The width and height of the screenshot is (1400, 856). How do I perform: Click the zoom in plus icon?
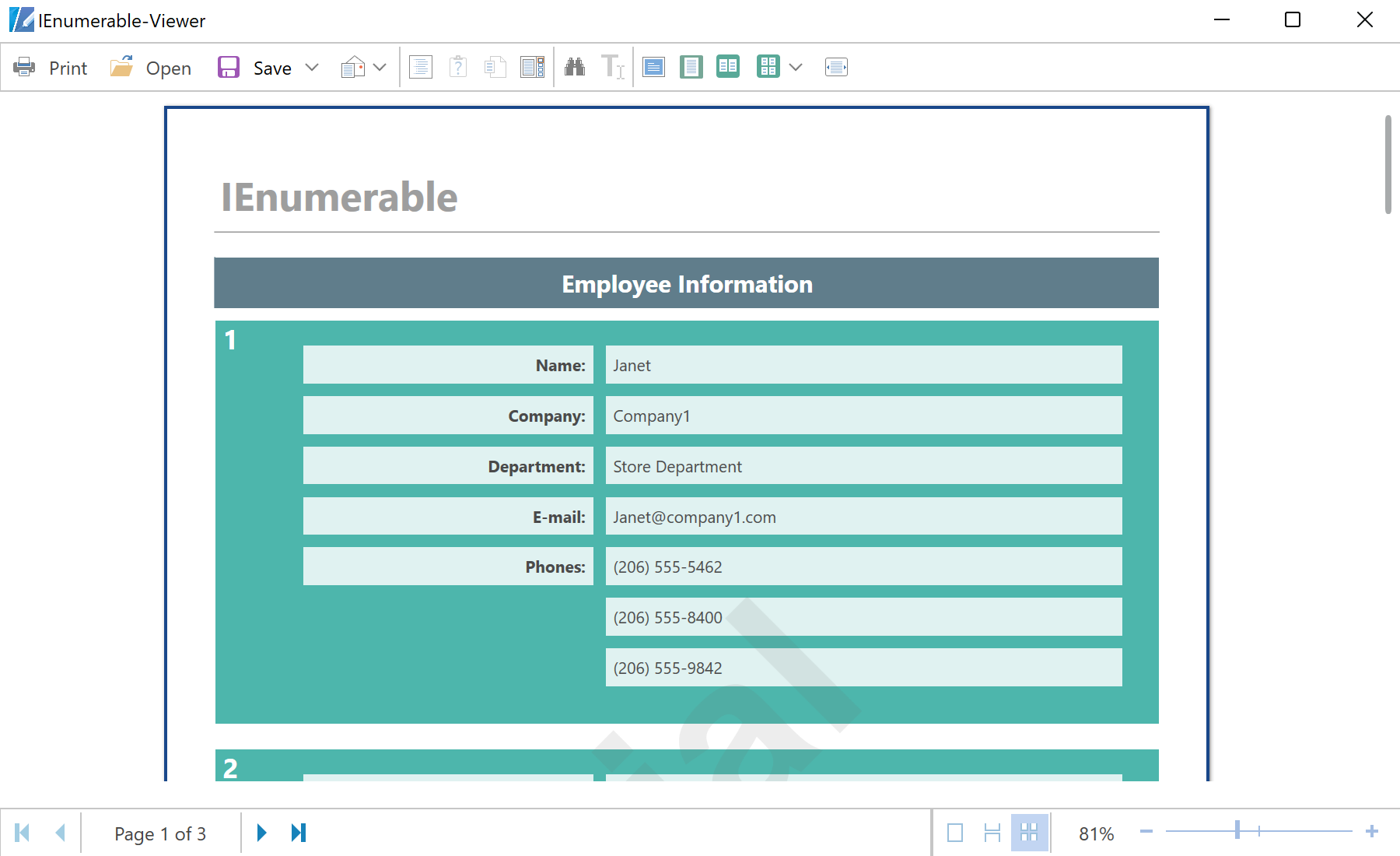[1372, 832]
